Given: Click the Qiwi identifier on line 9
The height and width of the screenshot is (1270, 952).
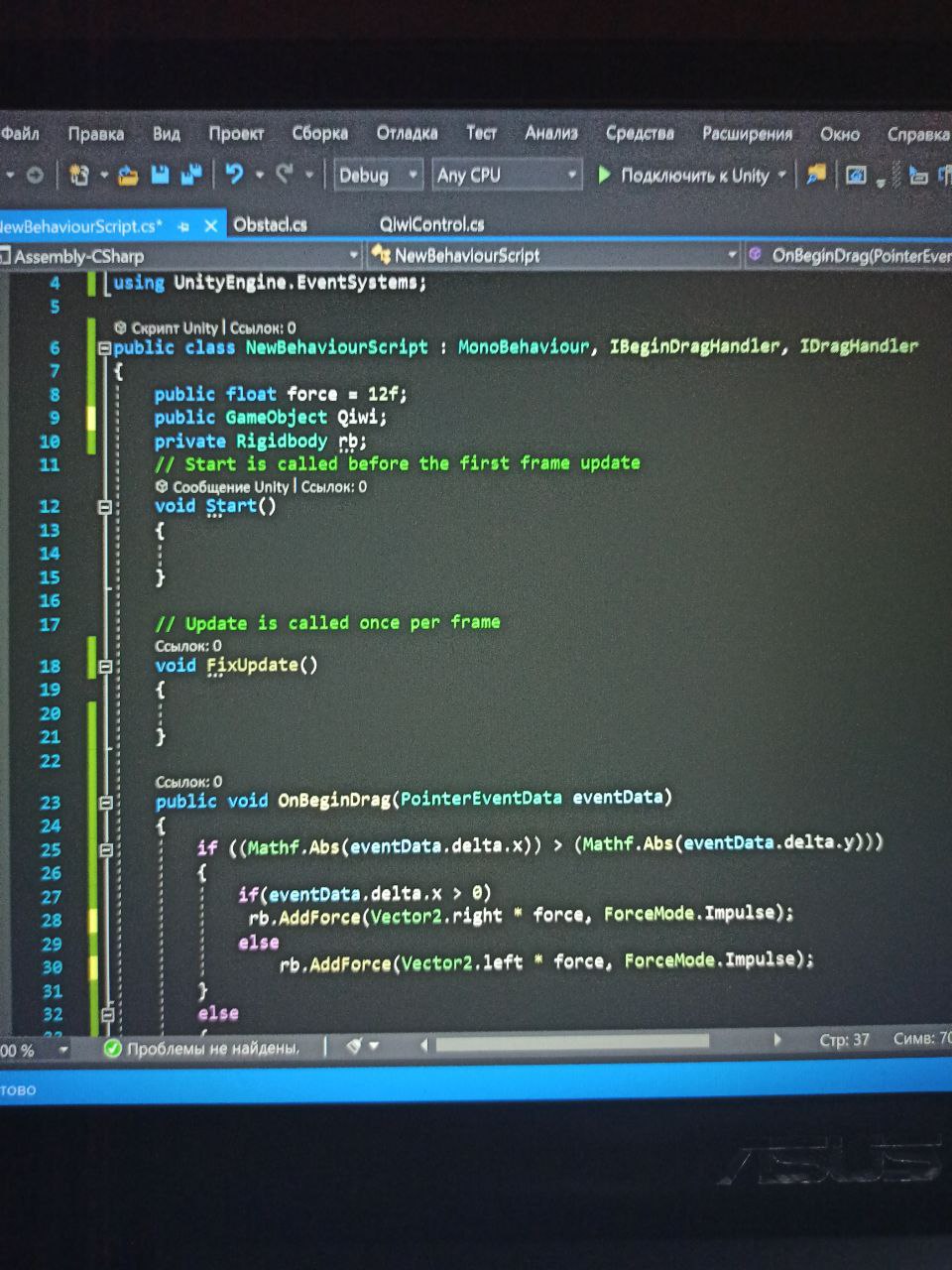Looking at the screenshot, I should [358, 418].
